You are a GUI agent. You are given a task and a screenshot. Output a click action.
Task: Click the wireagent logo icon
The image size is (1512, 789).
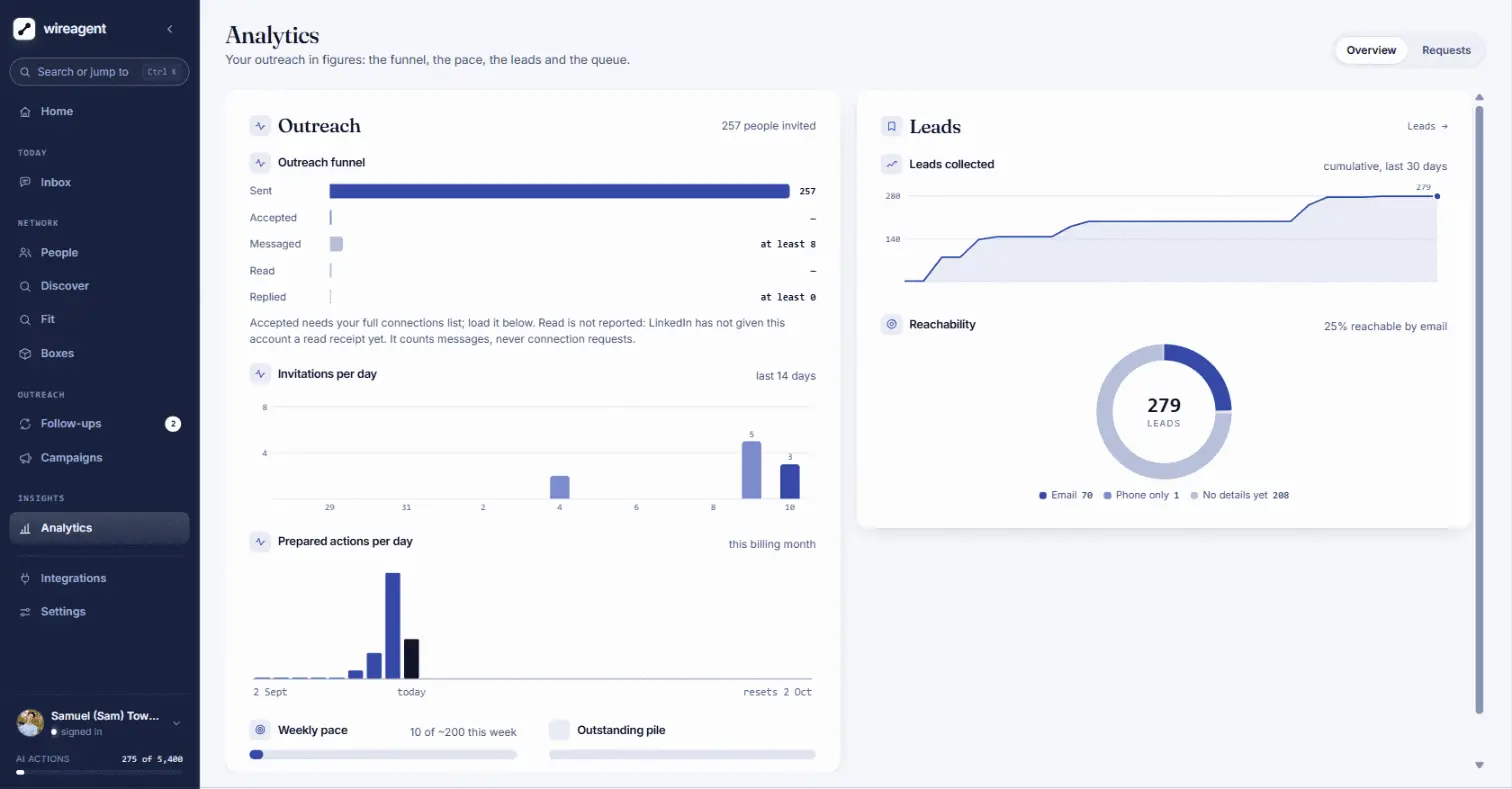(x=24, y=29)
